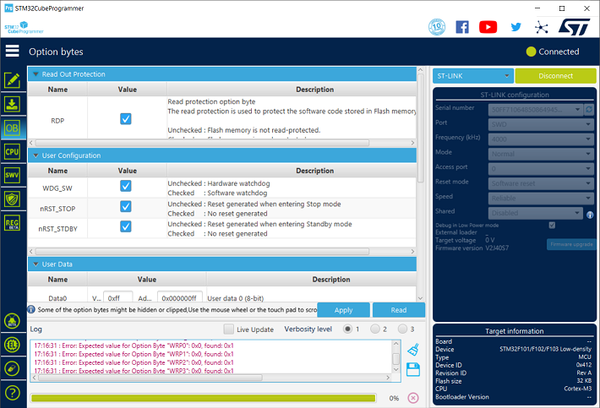Click the Data0 value input field
Viewport: 600px width, 408px height.
118,298
